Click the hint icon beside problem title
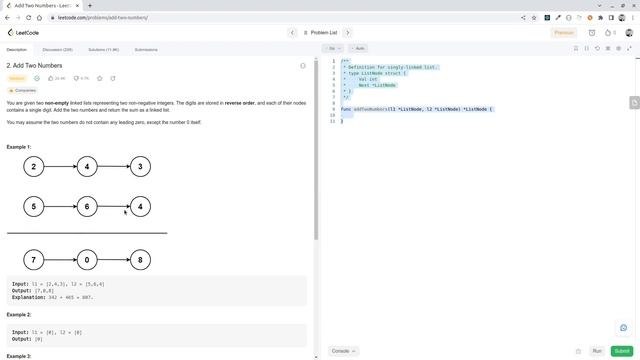The image size is (640, 360). coord(303,66)
